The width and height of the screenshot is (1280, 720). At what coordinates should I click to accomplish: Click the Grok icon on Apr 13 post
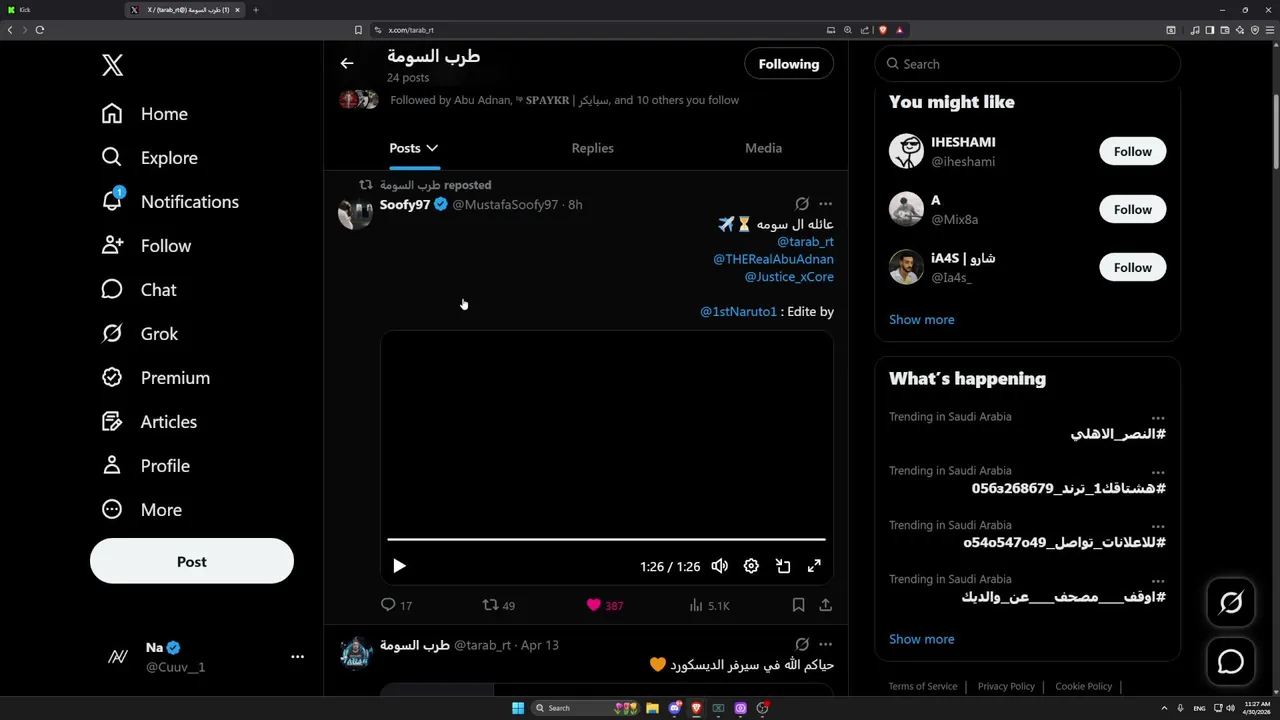click(x=802, y=644)
